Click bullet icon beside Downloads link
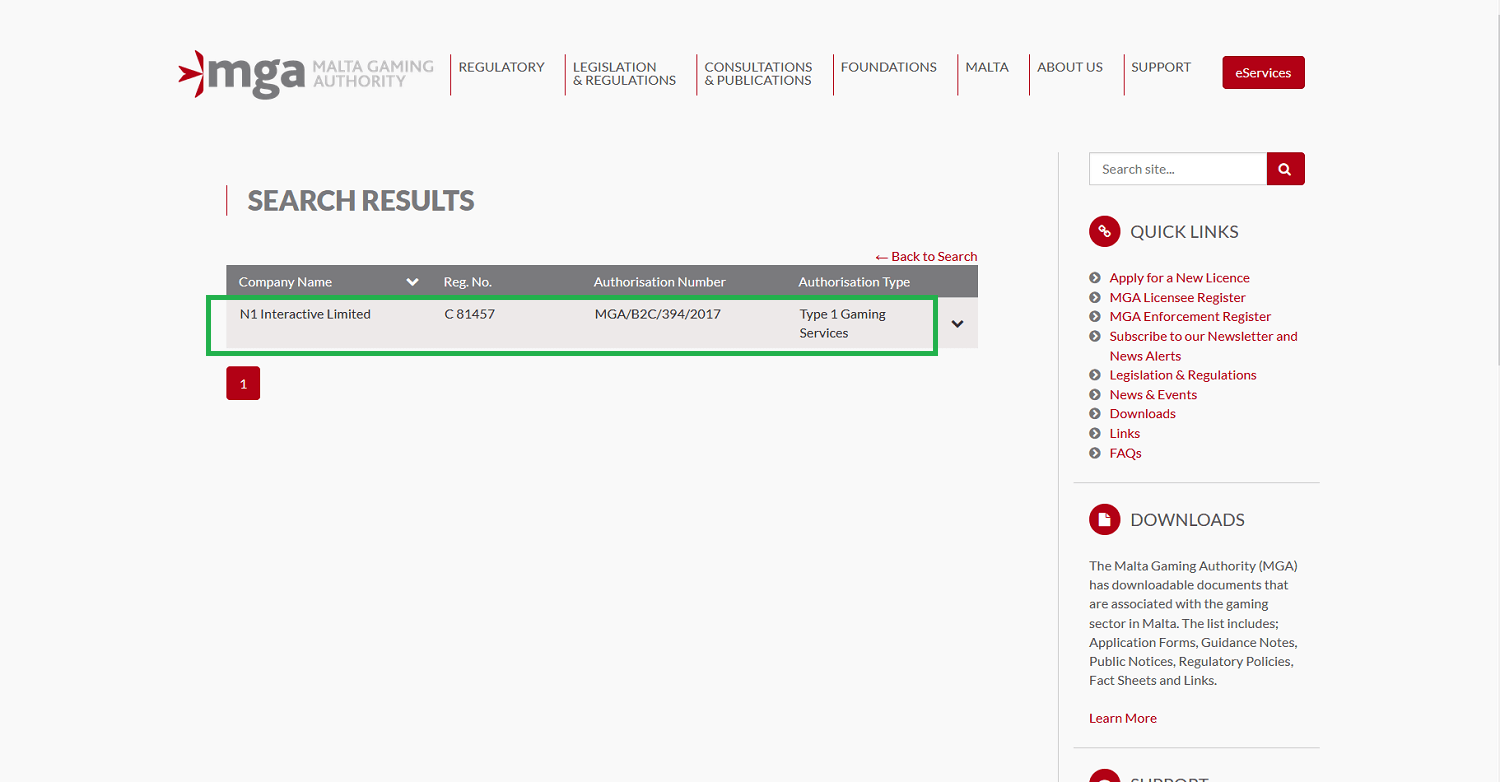Screen dimensions: 1500x782 tap(1095, 414)
